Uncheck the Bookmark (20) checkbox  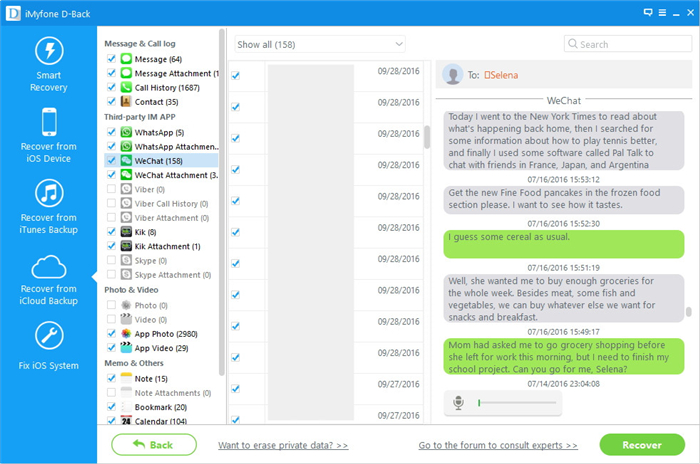click(112, 406)
